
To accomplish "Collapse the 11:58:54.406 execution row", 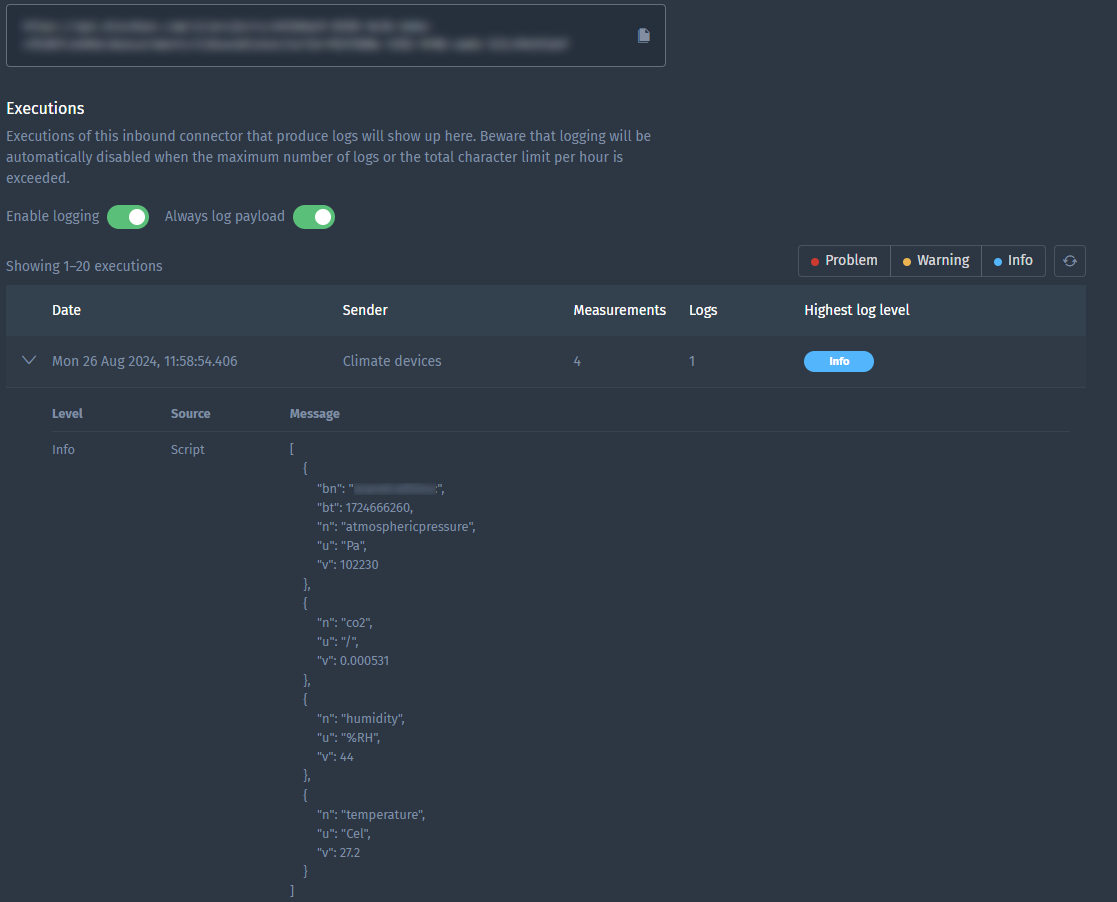I will pyautogui.click(x=29, y=361).
